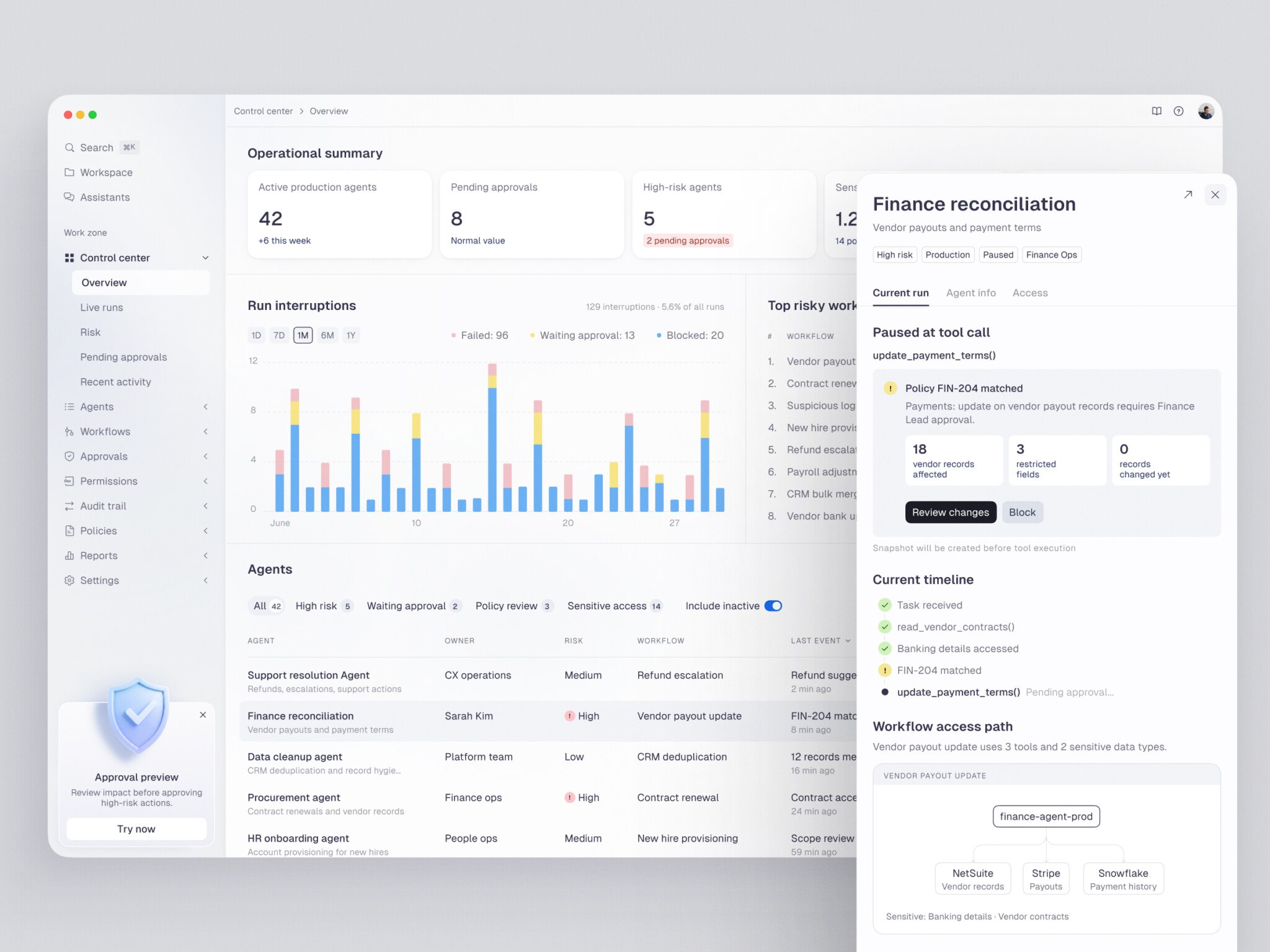Open the help question mark icon
1270x952 pixels.
tap(1178, 111)
